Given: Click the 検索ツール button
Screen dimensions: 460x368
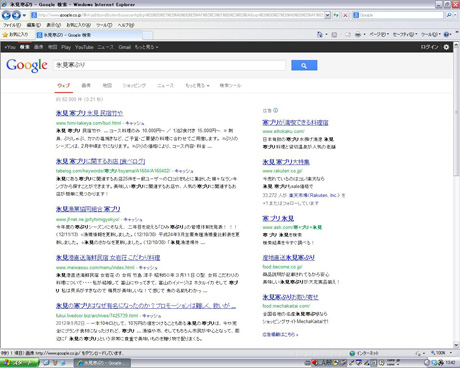Looking at the screenshot, I should (x=230, y=85).
